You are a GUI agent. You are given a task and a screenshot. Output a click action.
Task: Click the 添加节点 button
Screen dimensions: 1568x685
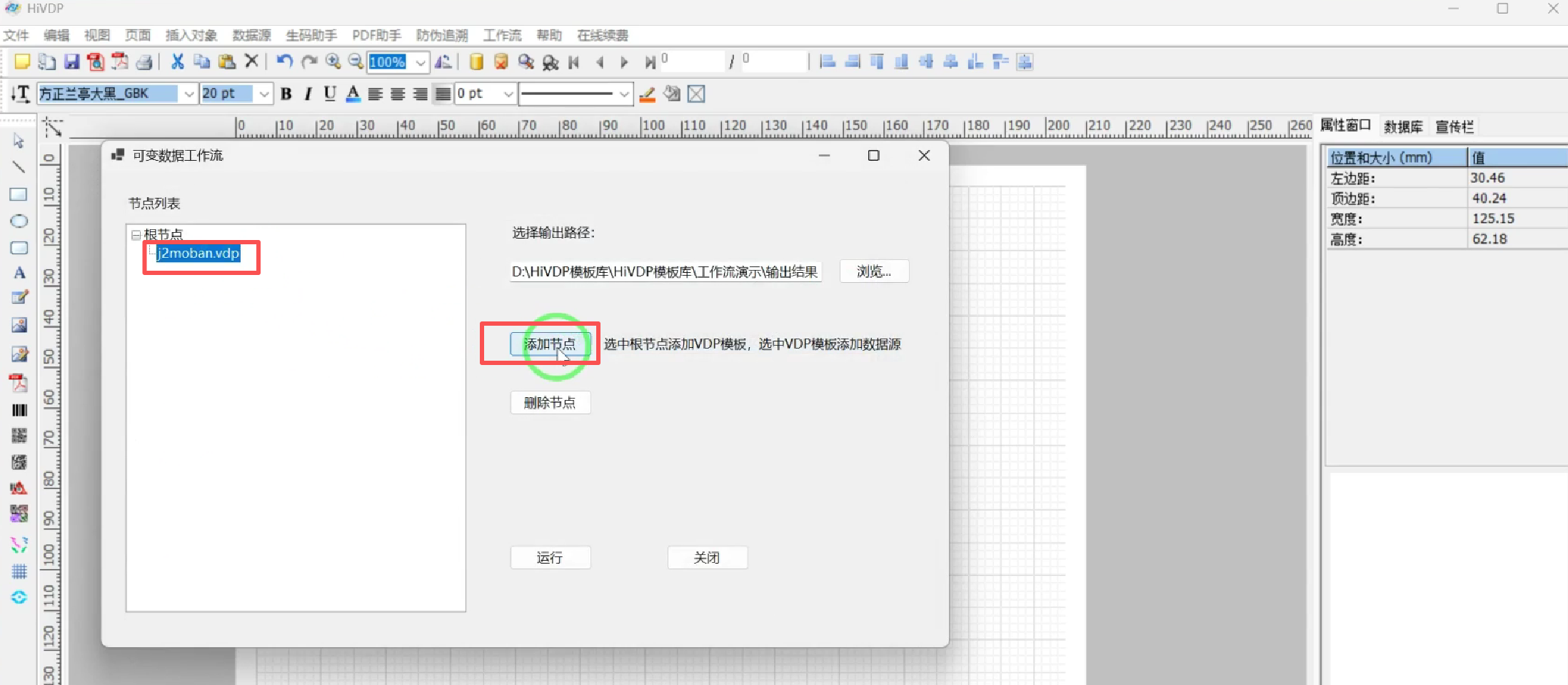pos(550,344)
